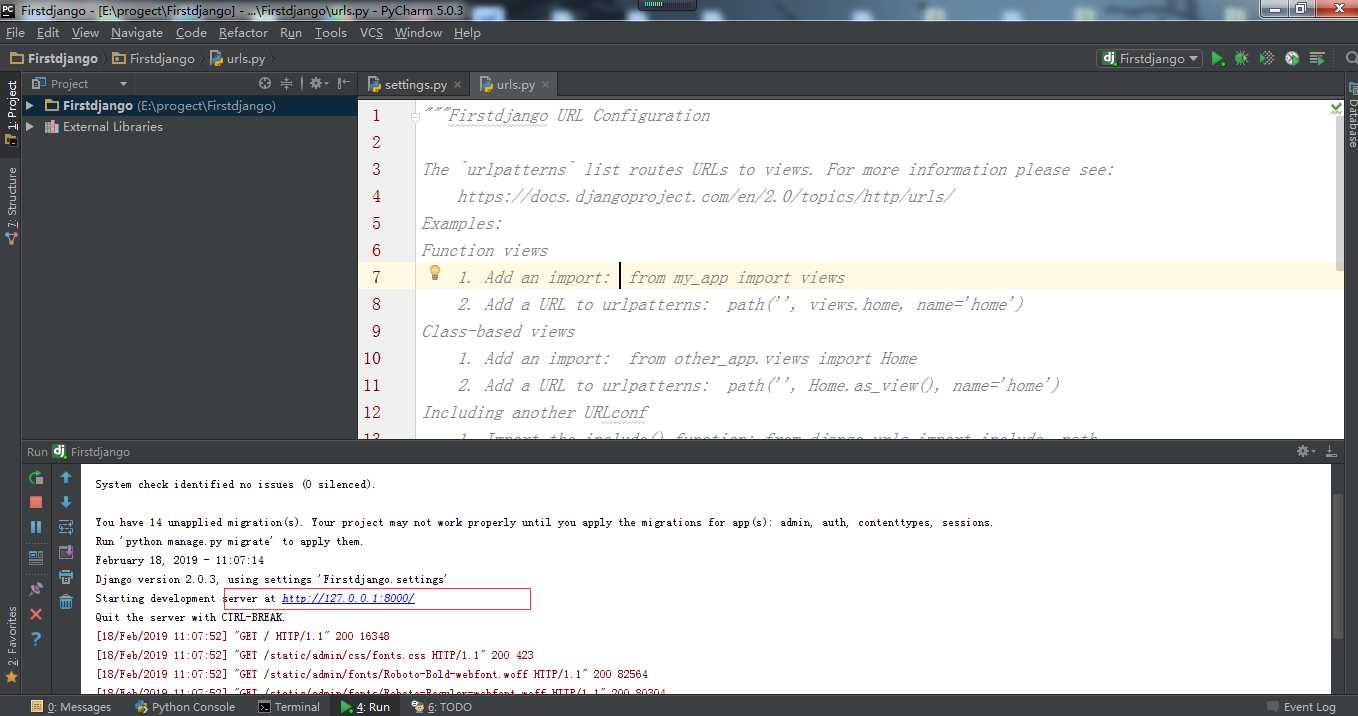Viewport: 1358px width, 716px height.
Task: Open the Project view type dropdown
Action: 79,84
